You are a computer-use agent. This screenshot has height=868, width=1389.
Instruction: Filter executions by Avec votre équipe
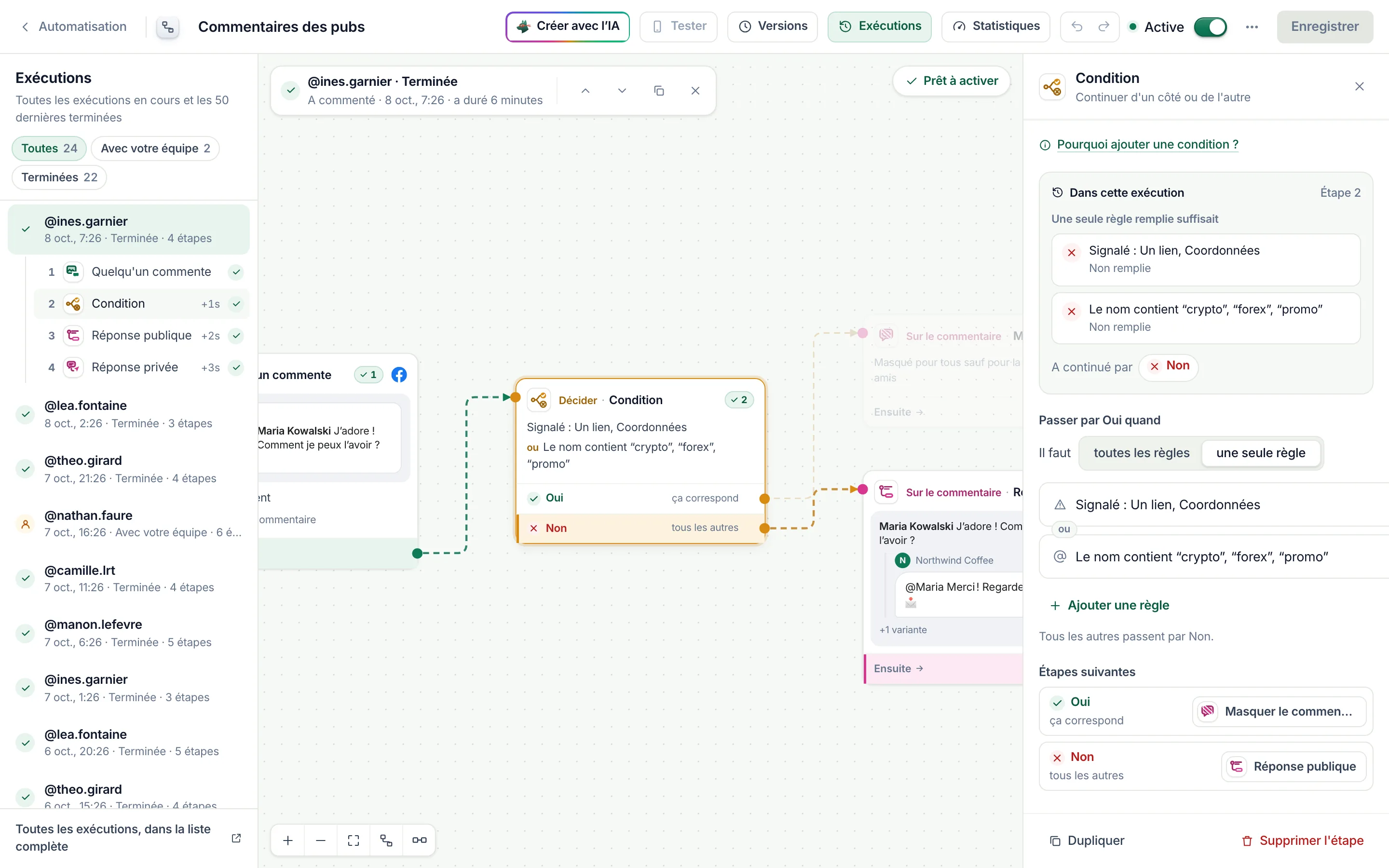156,149
